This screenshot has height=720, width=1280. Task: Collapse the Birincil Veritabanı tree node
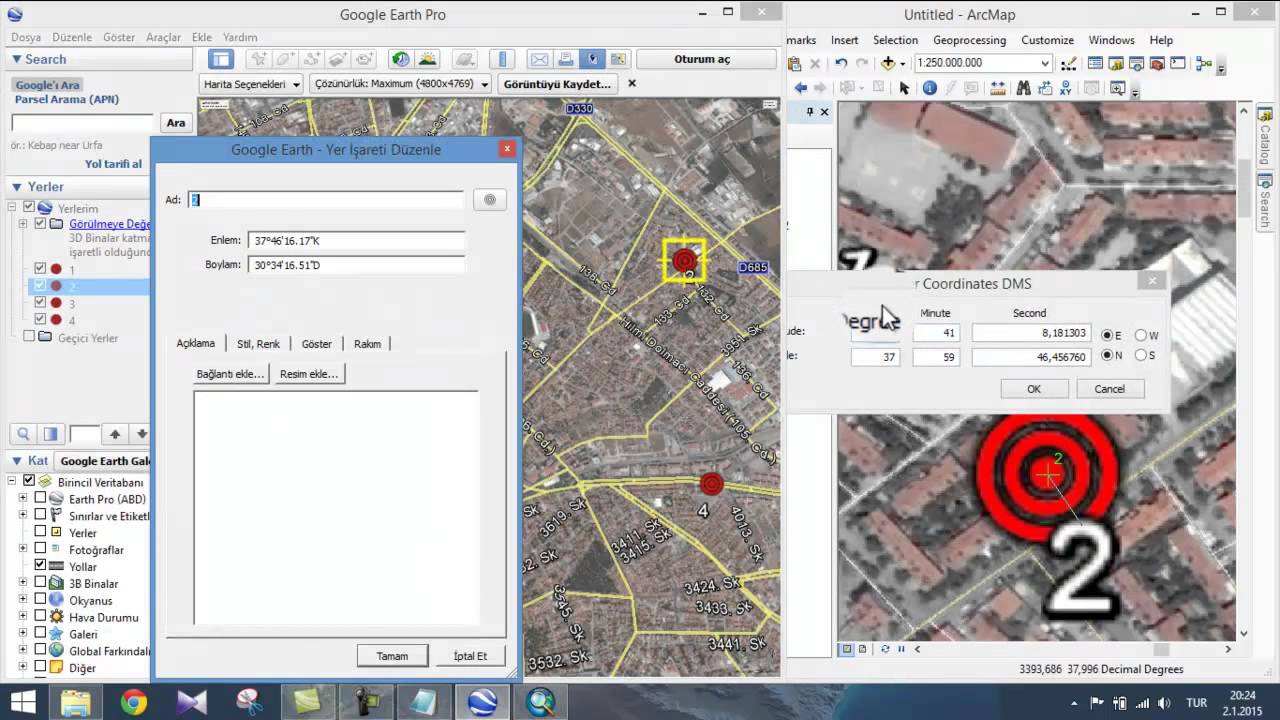[x=12, y=481]
